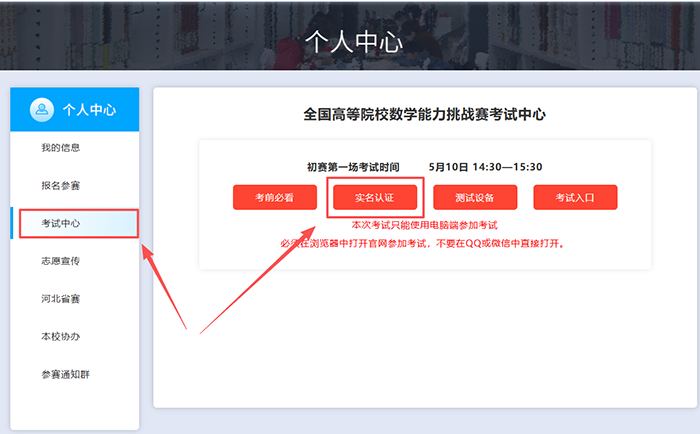
Task: Navigate to 河北省赛 in the sidebar
Action: coord(61,299)
